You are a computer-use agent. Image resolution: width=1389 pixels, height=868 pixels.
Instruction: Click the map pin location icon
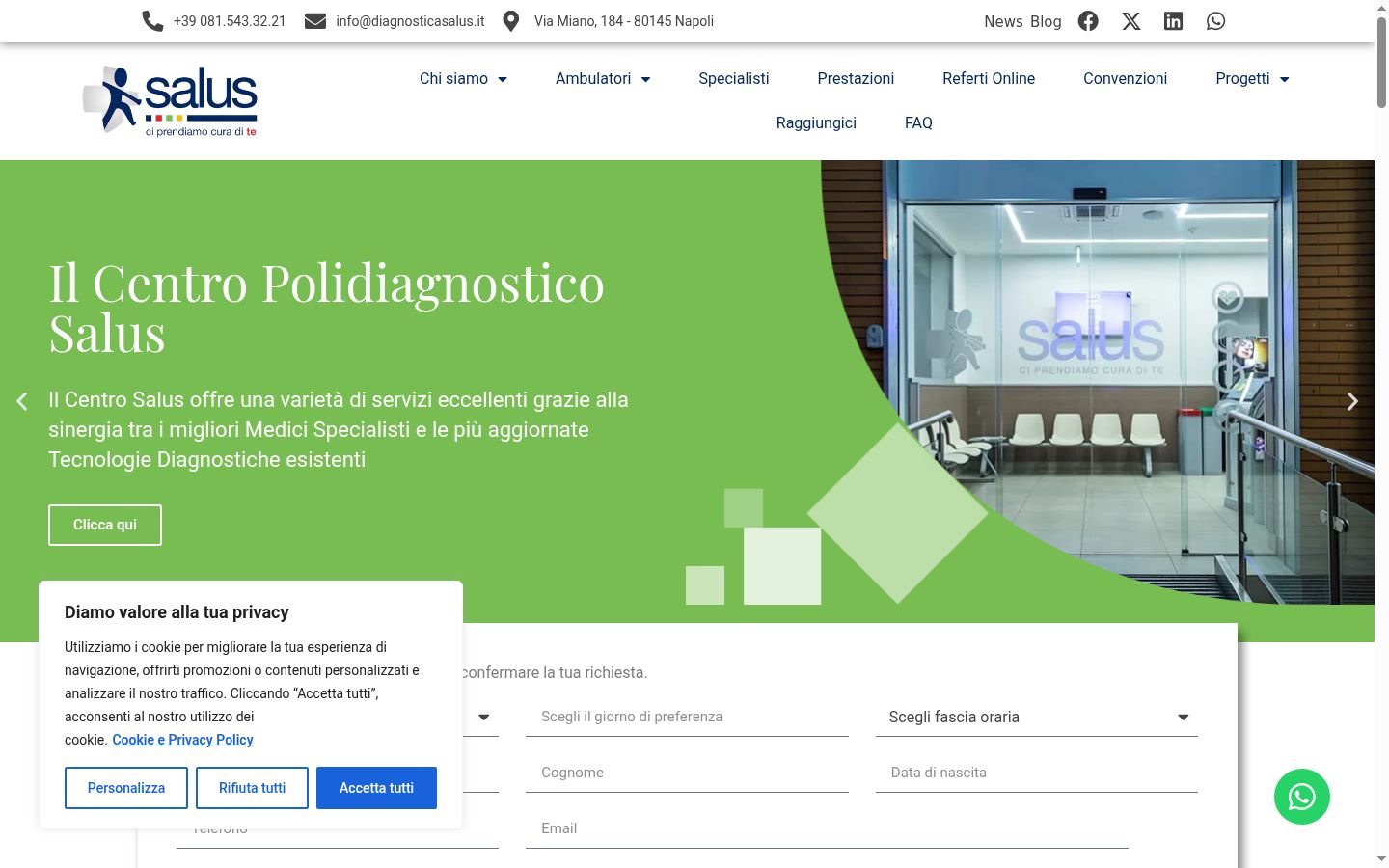(x=511, y=21)
